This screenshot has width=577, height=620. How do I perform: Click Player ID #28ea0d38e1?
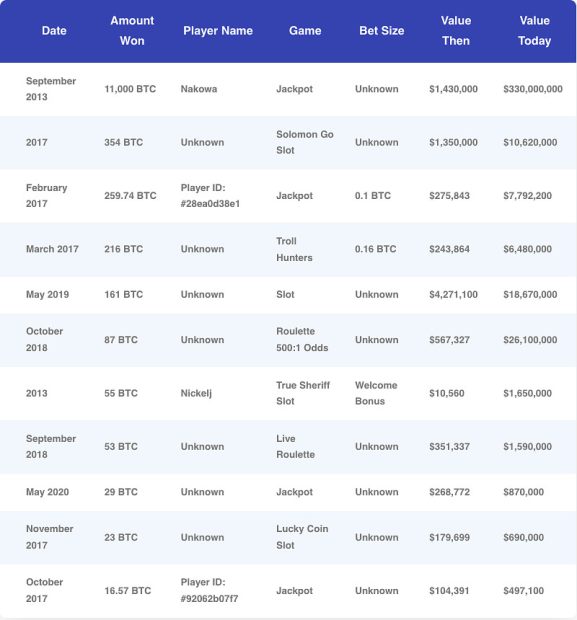coord(210,196)
